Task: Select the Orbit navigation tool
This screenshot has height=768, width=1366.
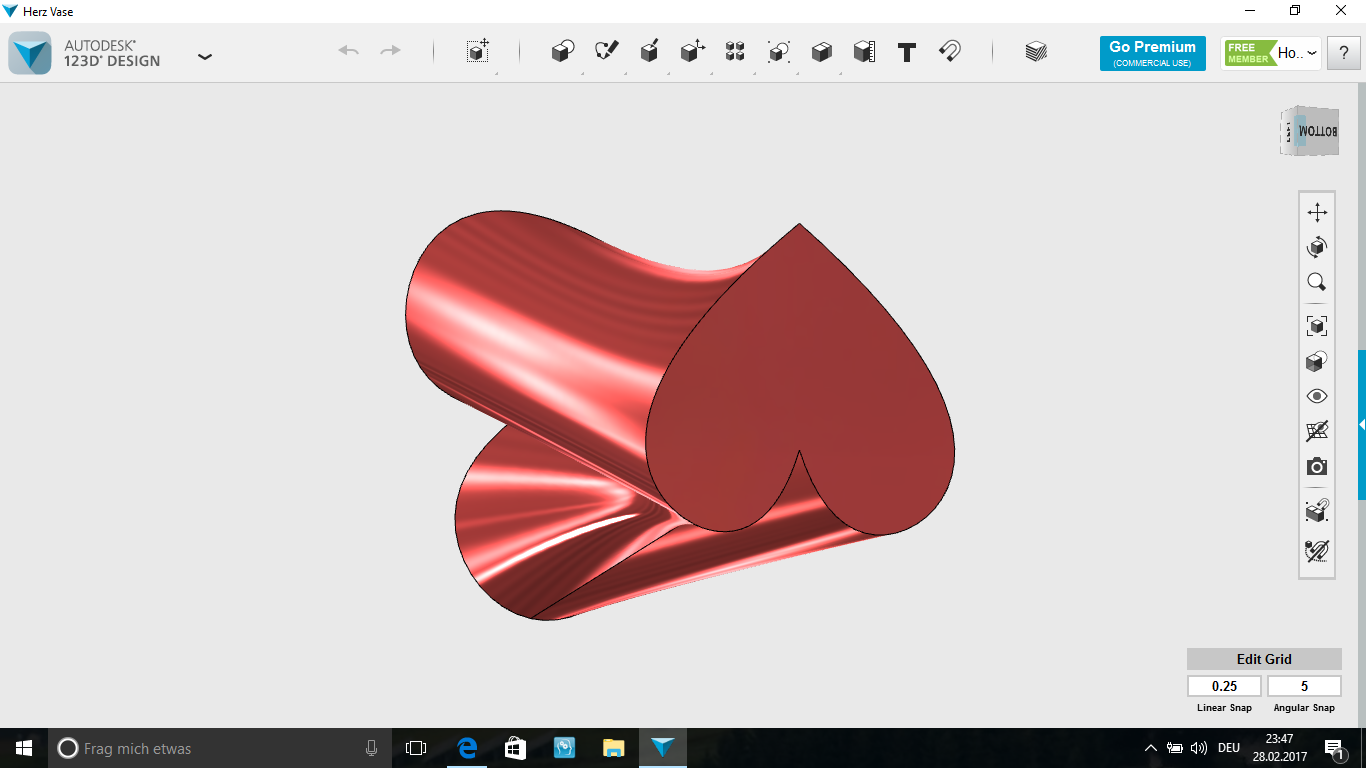Action: tap(1317, 247)
